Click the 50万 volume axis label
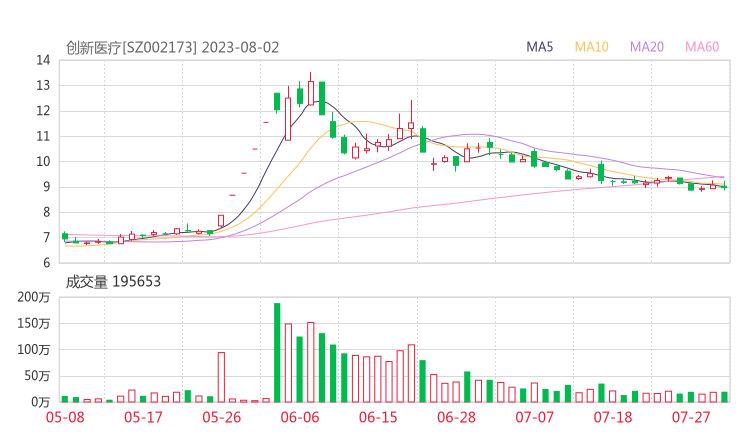The image size is (740, 440). tap(37, 376)
